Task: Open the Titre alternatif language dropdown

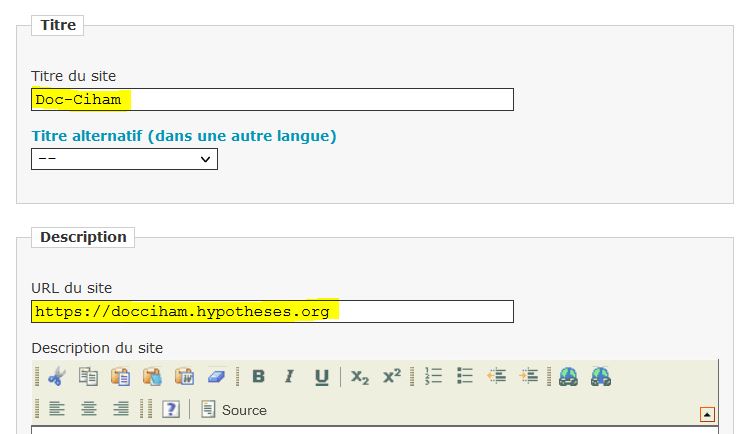Action: click(x=124, y=159)
